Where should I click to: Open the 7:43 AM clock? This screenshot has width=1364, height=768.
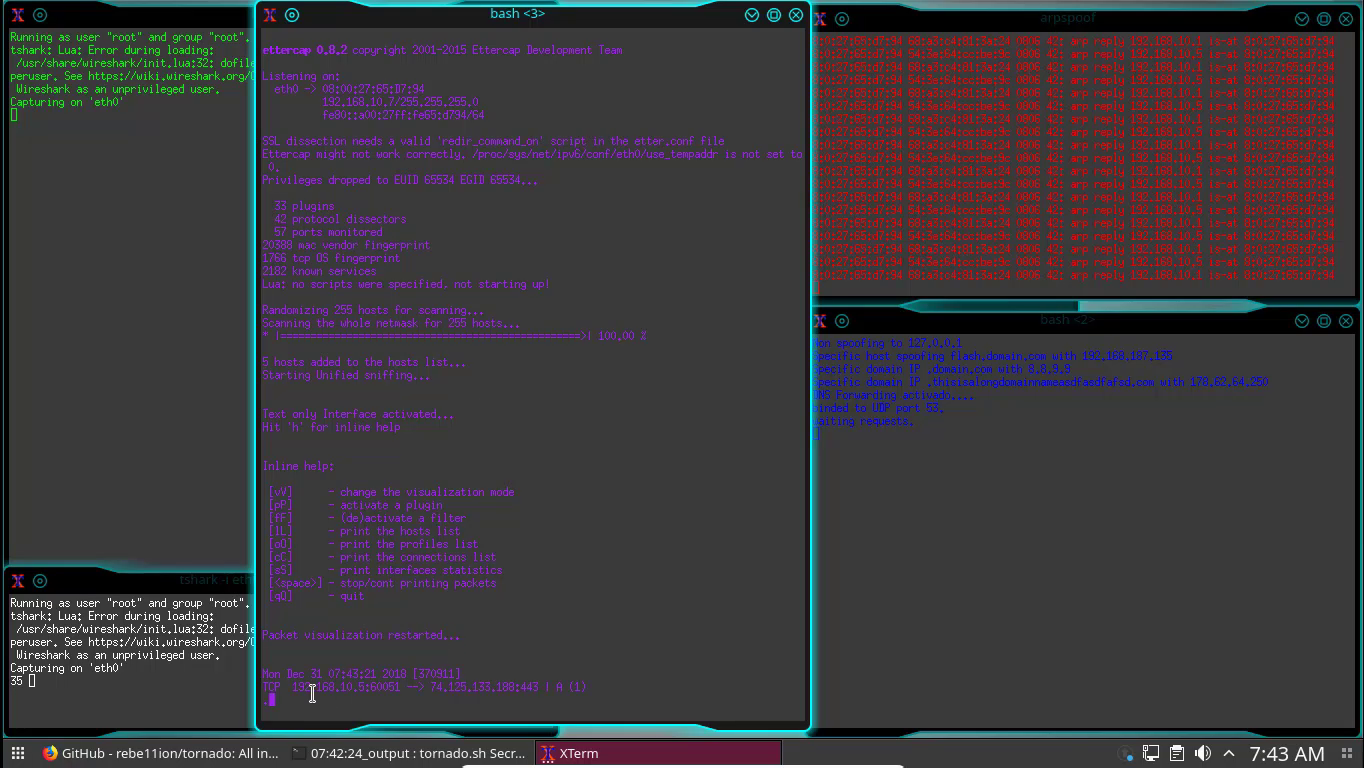click(x=1287, y=754)
